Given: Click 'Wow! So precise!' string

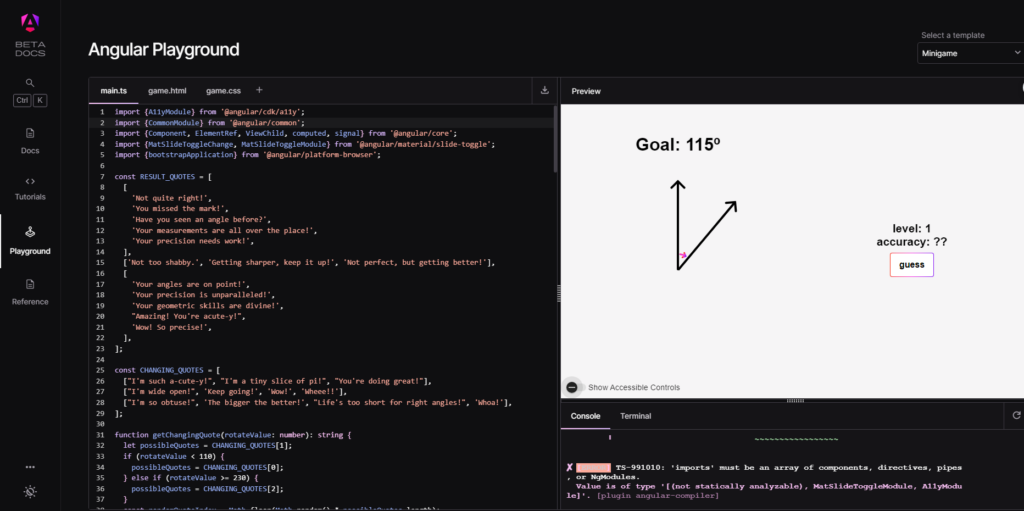Looking at the screenshot, I should (x=172, y=327).
